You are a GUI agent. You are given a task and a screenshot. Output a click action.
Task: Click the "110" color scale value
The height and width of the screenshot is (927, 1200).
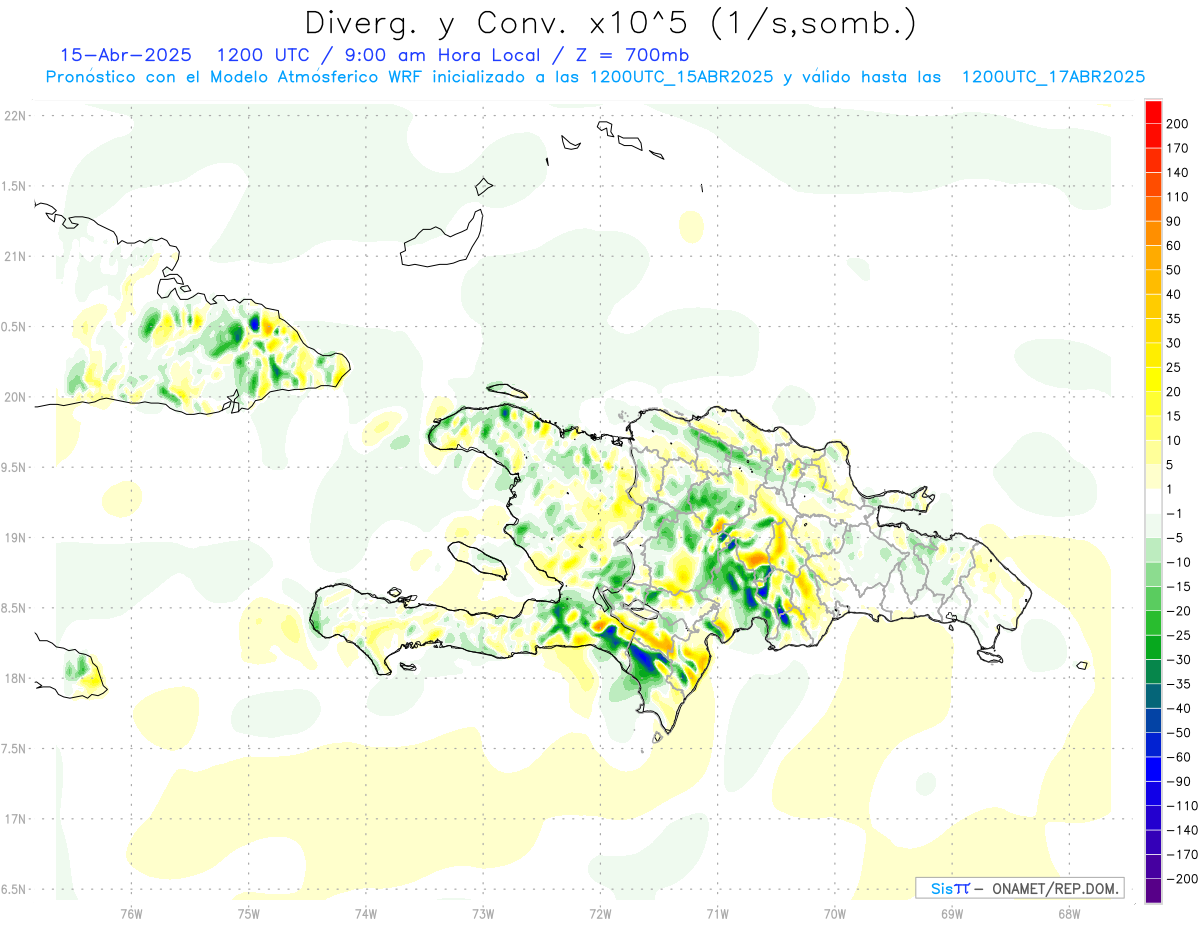[1177, 197]
